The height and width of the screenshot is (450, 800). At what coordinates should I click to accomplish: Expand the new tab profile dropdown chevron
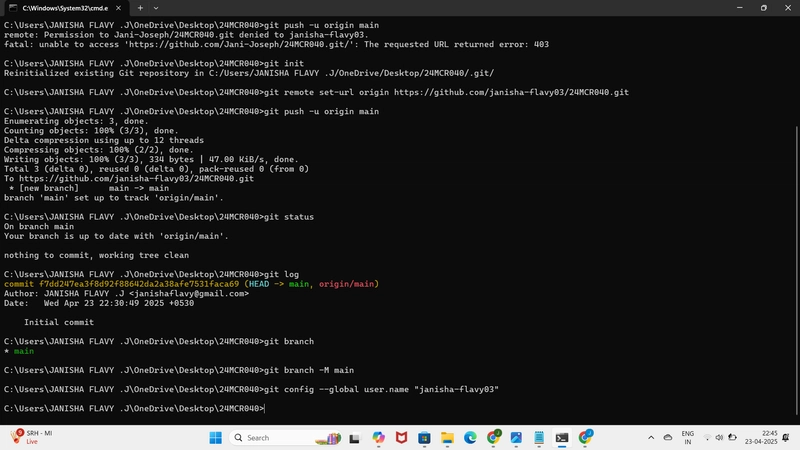pyautogui.click(x=156, y=8)
